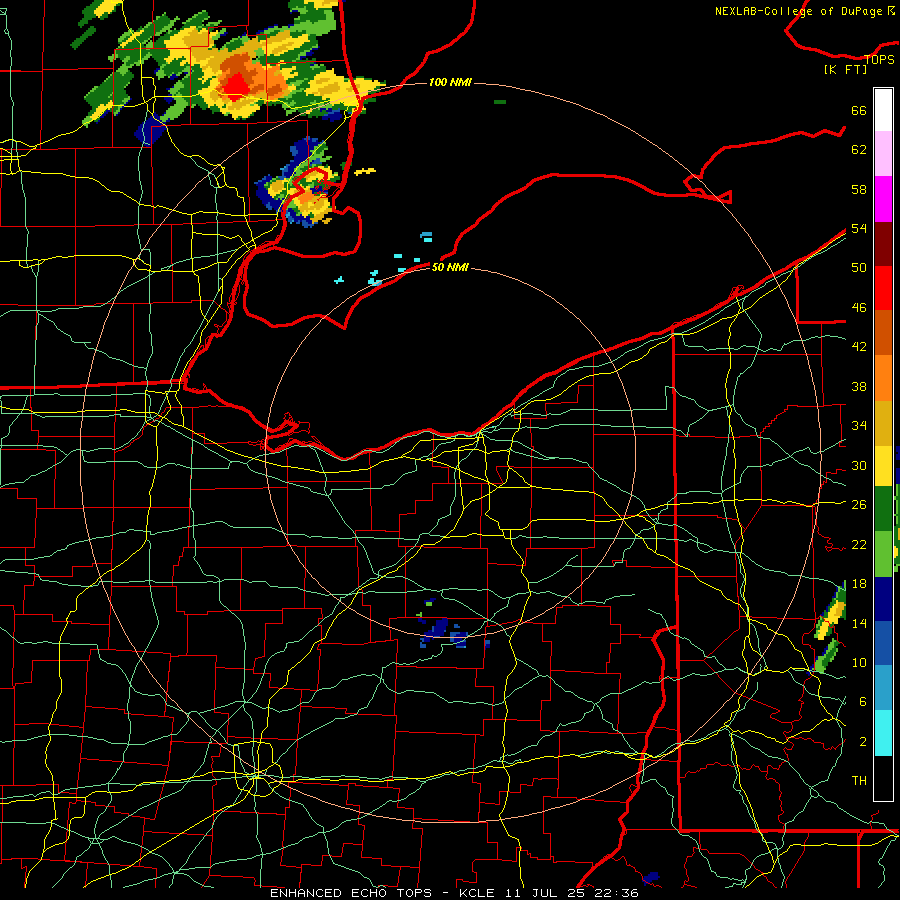Click the "NEXLAB-College of DuPage" credit text
The height and width of the screenshot is (900, 900).
tap(800, 11)
